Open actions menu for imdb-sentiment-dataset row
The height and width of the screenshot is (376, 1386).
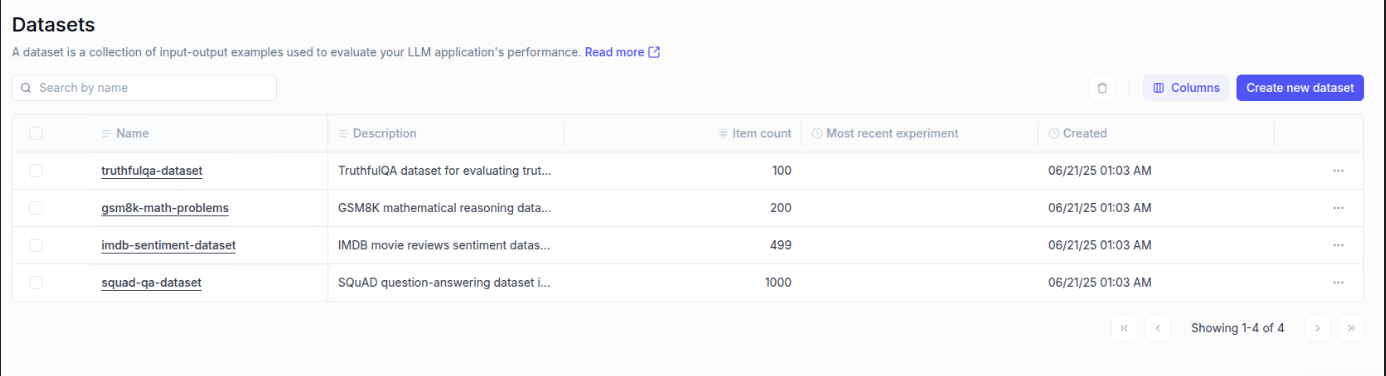click(x=1338, y=245)
